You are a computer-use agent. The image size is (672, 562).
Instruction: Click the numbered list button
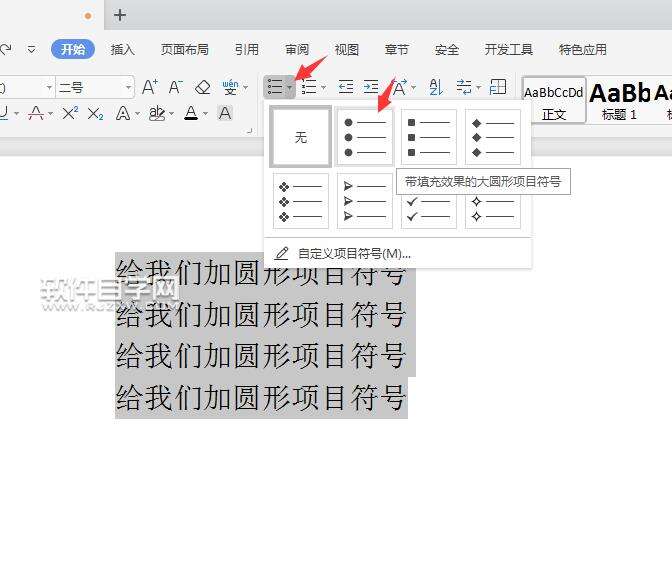[x=309, y=87]
